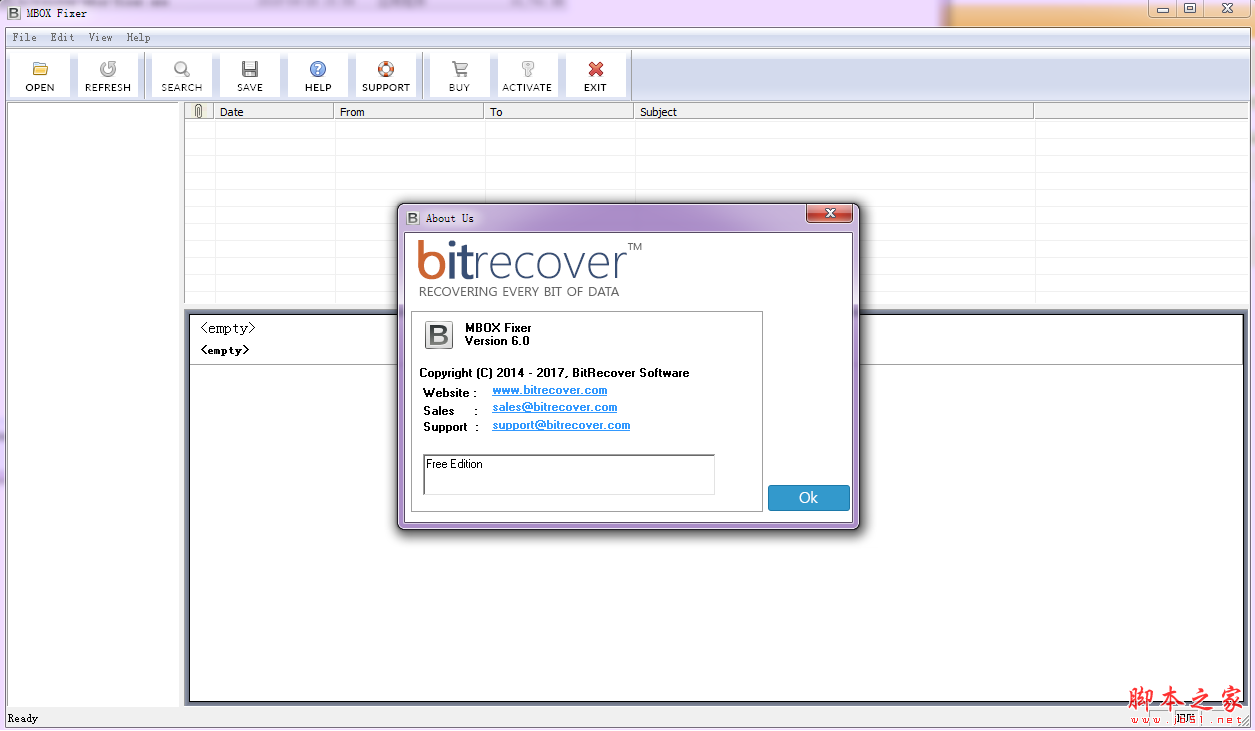Click the Version 6.0 text

tap(497, 341)
